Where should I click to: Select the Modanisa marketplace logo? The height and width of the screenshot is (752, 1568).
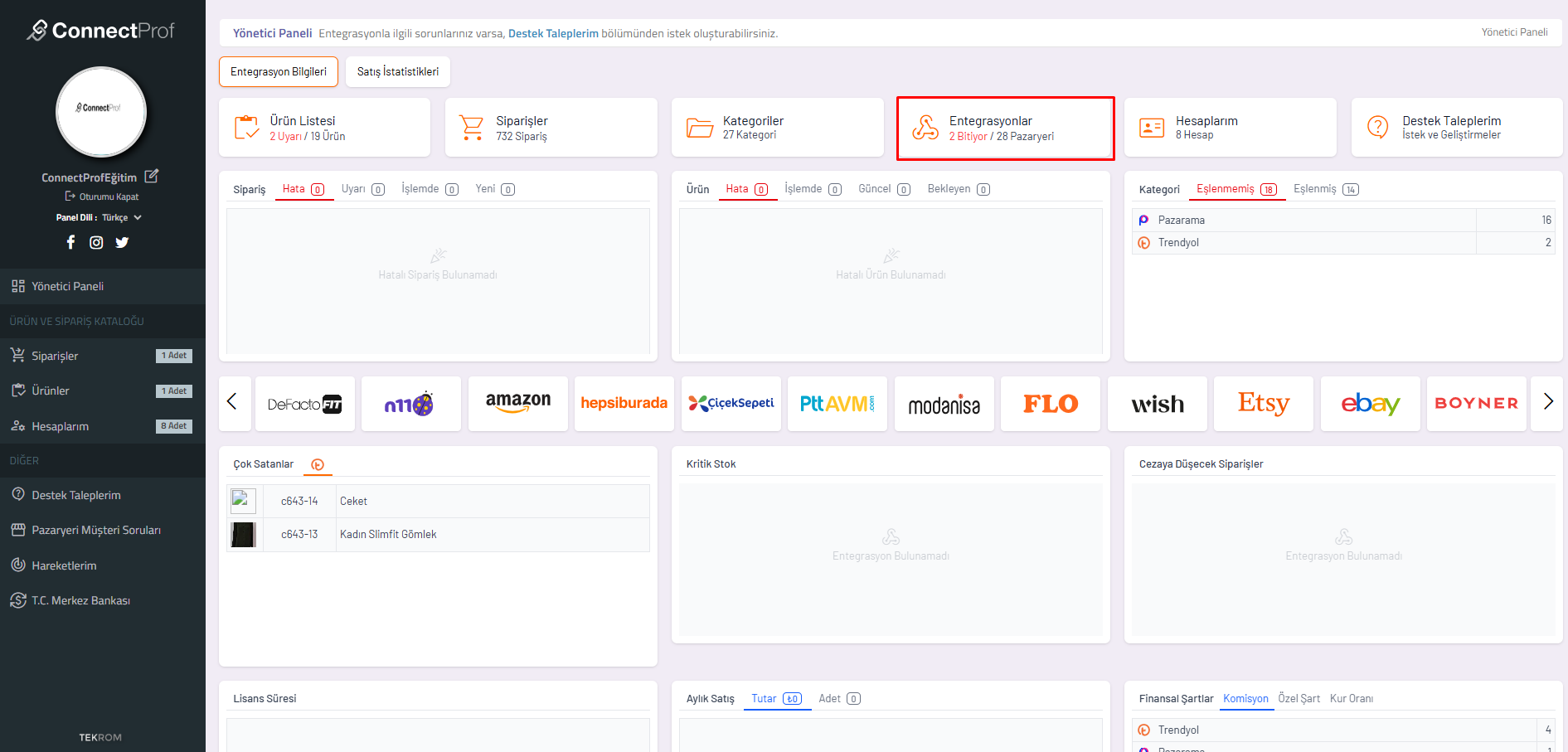944,404
